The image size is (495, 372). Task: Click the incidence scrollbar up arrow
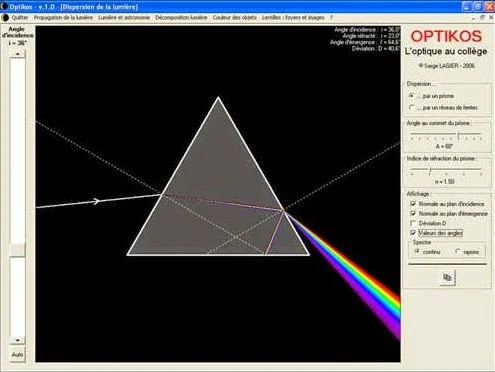tap(17, 54)
